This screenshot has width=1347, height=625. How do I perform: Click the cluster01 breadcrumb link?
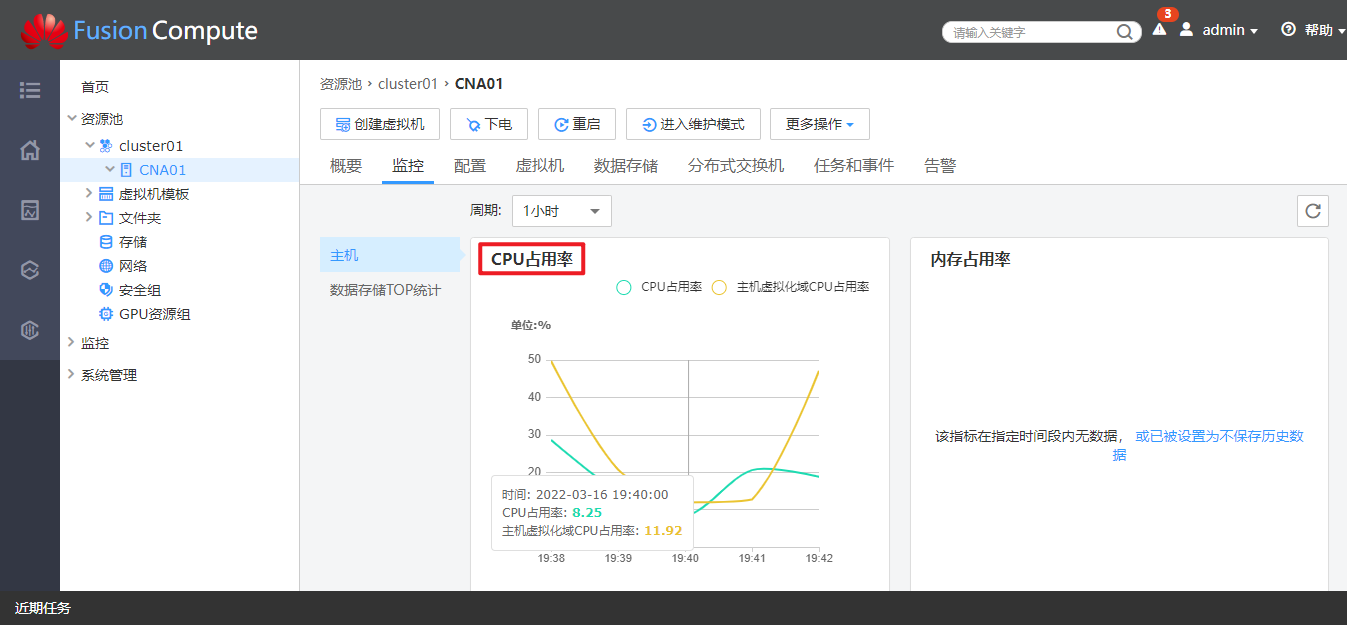click(408, 84)
